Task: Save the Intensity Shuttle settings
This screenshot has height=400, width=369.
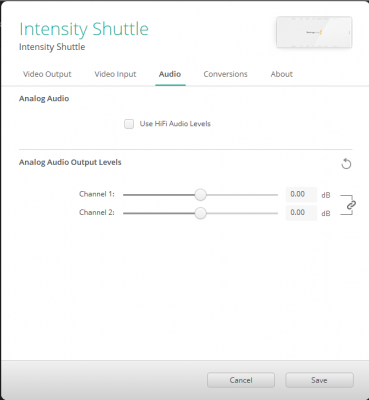Action: point(319,380)
